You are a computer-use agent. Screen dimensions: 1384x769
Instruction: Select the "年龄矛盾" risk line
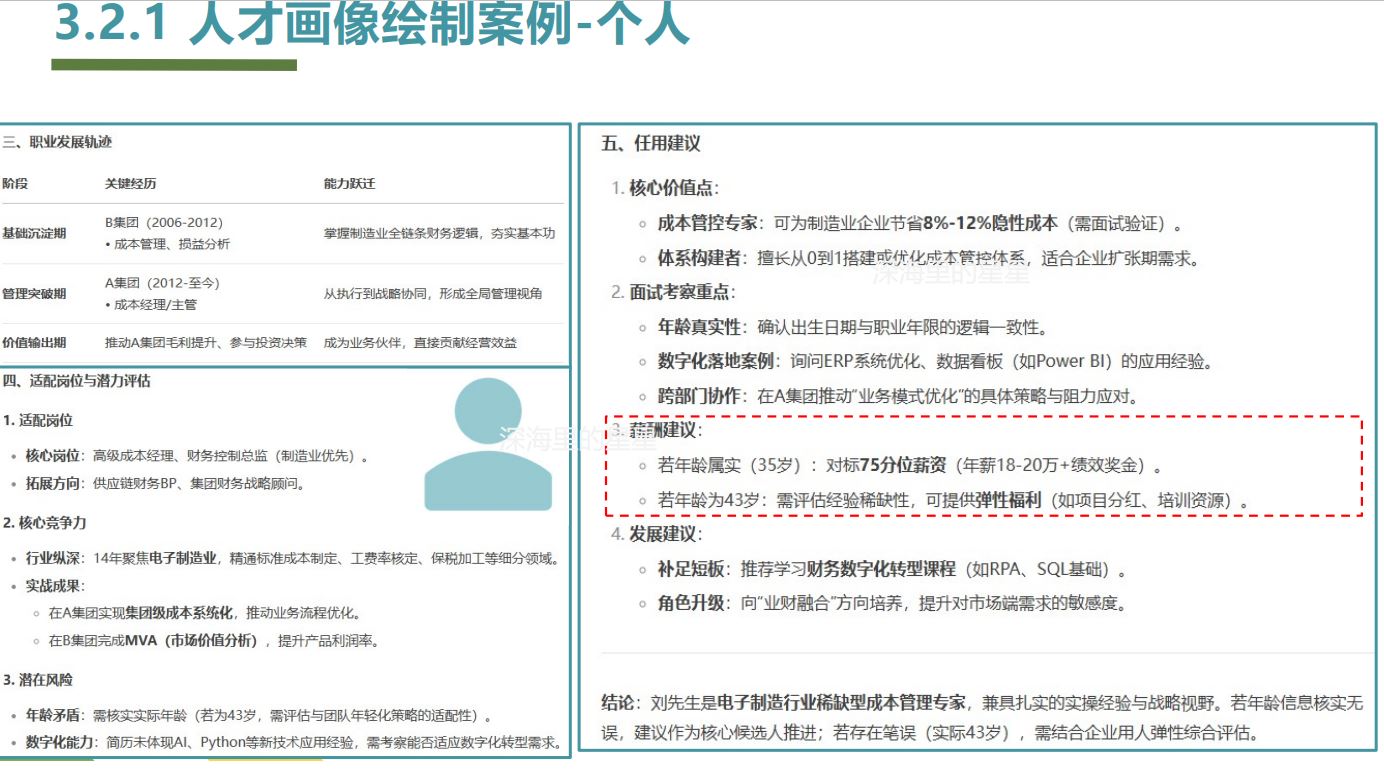coord(259,716)
